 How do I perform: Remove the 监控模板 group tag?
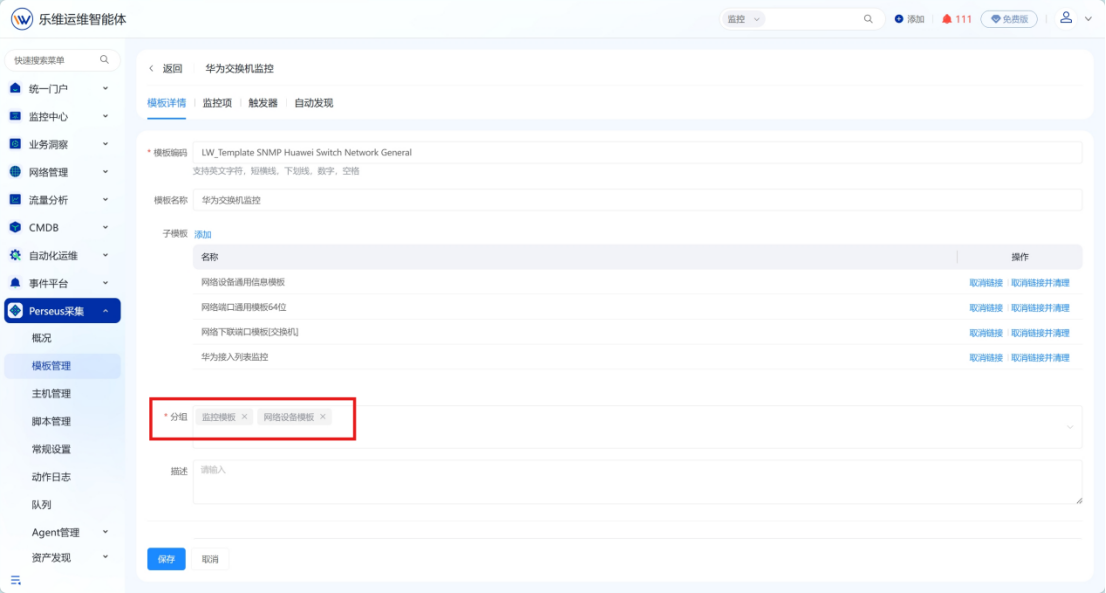coord(245,417)
